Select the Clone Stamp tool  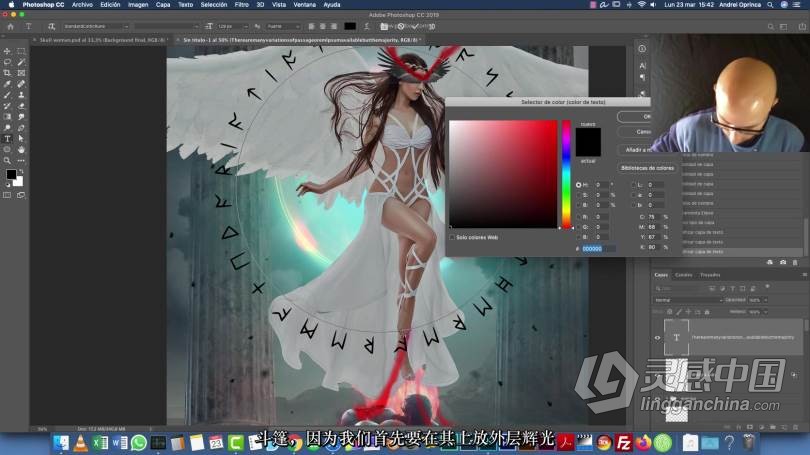coord(21,95)
